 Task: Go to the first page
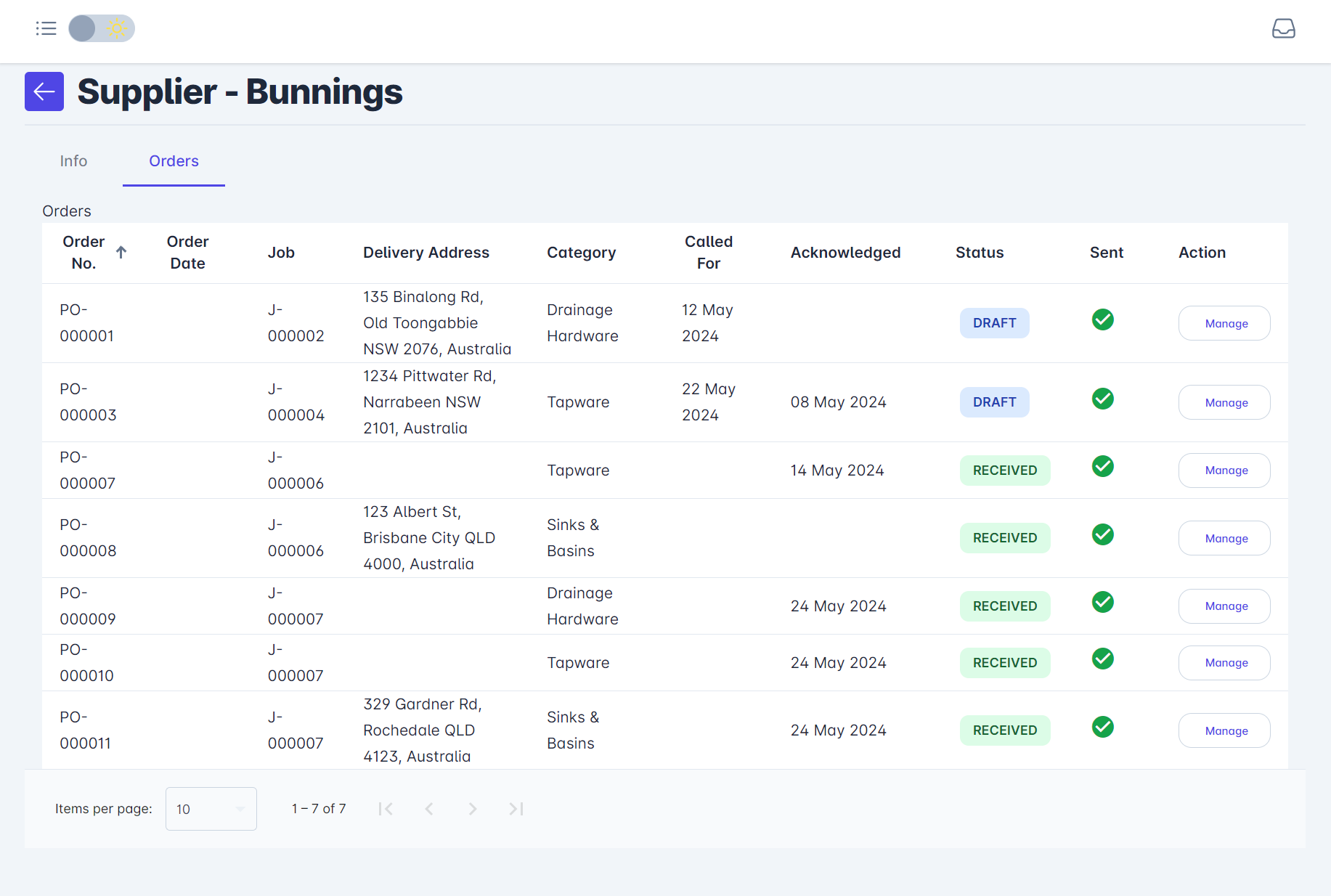point(386,809)
